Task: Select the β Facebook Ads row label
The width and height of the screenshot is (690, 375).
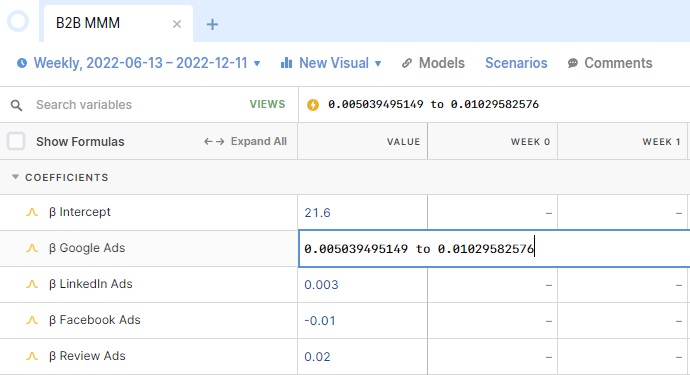Action: tap(94, 320)
